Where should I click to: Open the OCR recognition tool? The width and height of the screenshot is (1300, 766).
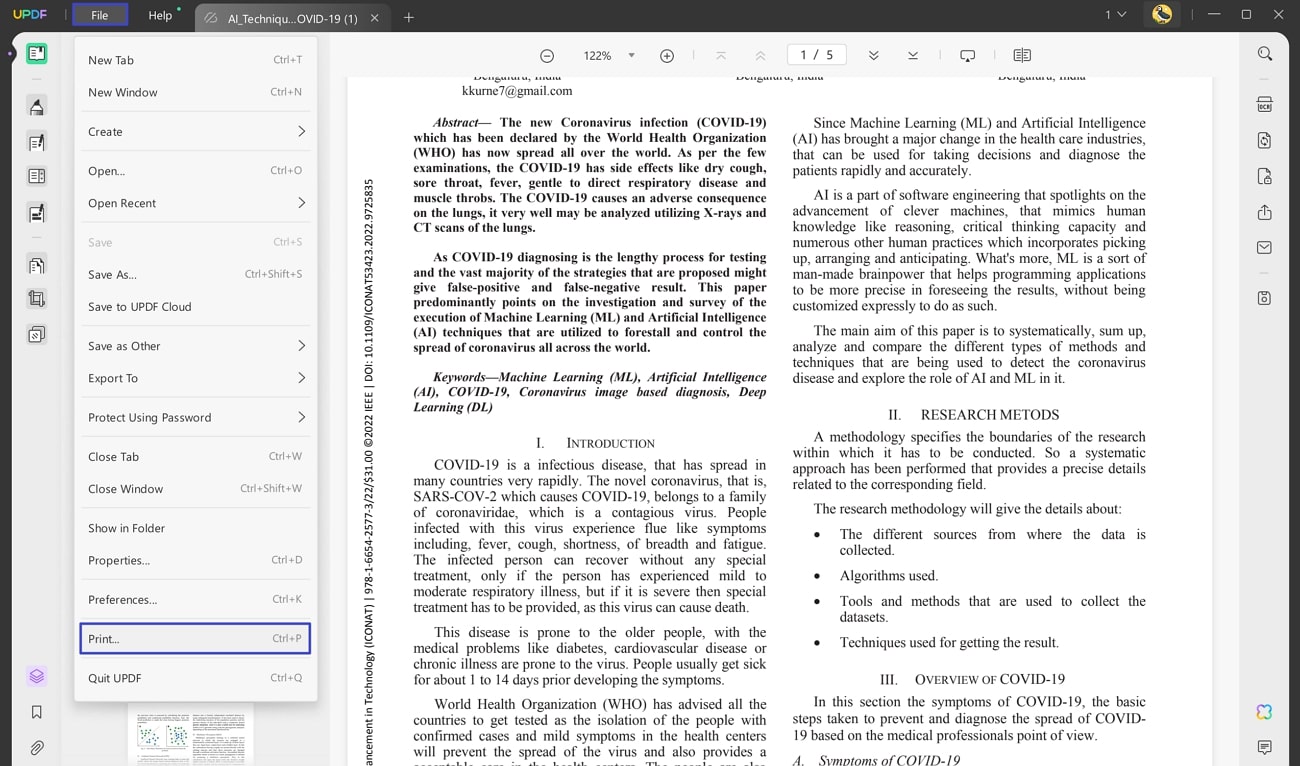(1265, 104)
